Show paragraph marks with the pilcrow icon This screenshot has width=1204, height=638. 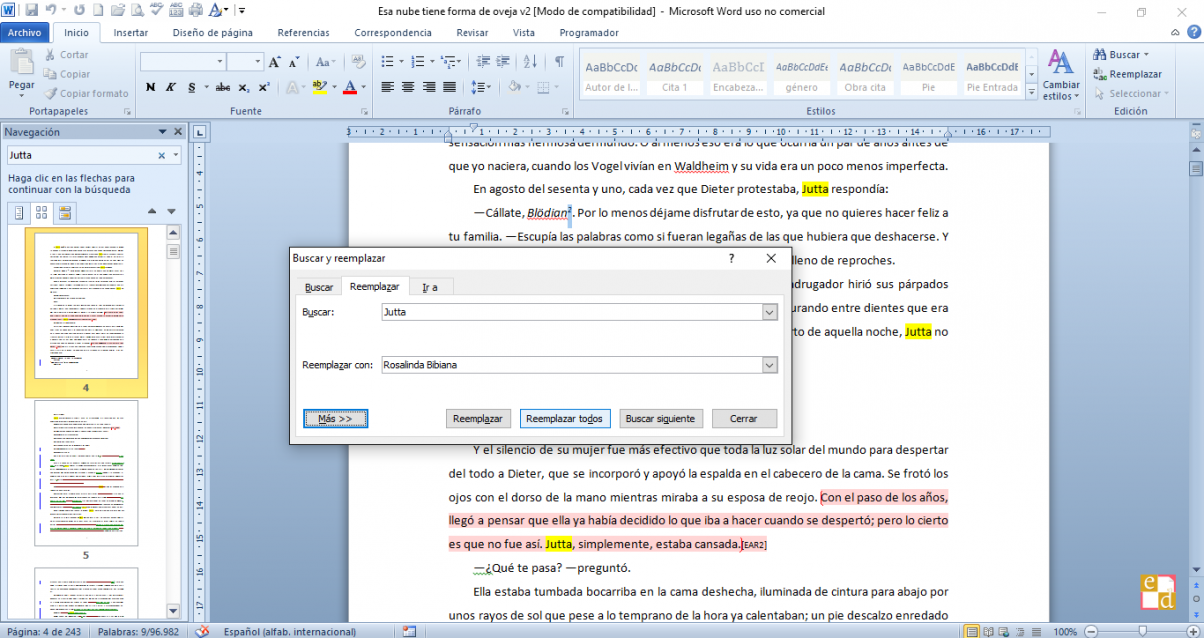click(x=559, y=62)
